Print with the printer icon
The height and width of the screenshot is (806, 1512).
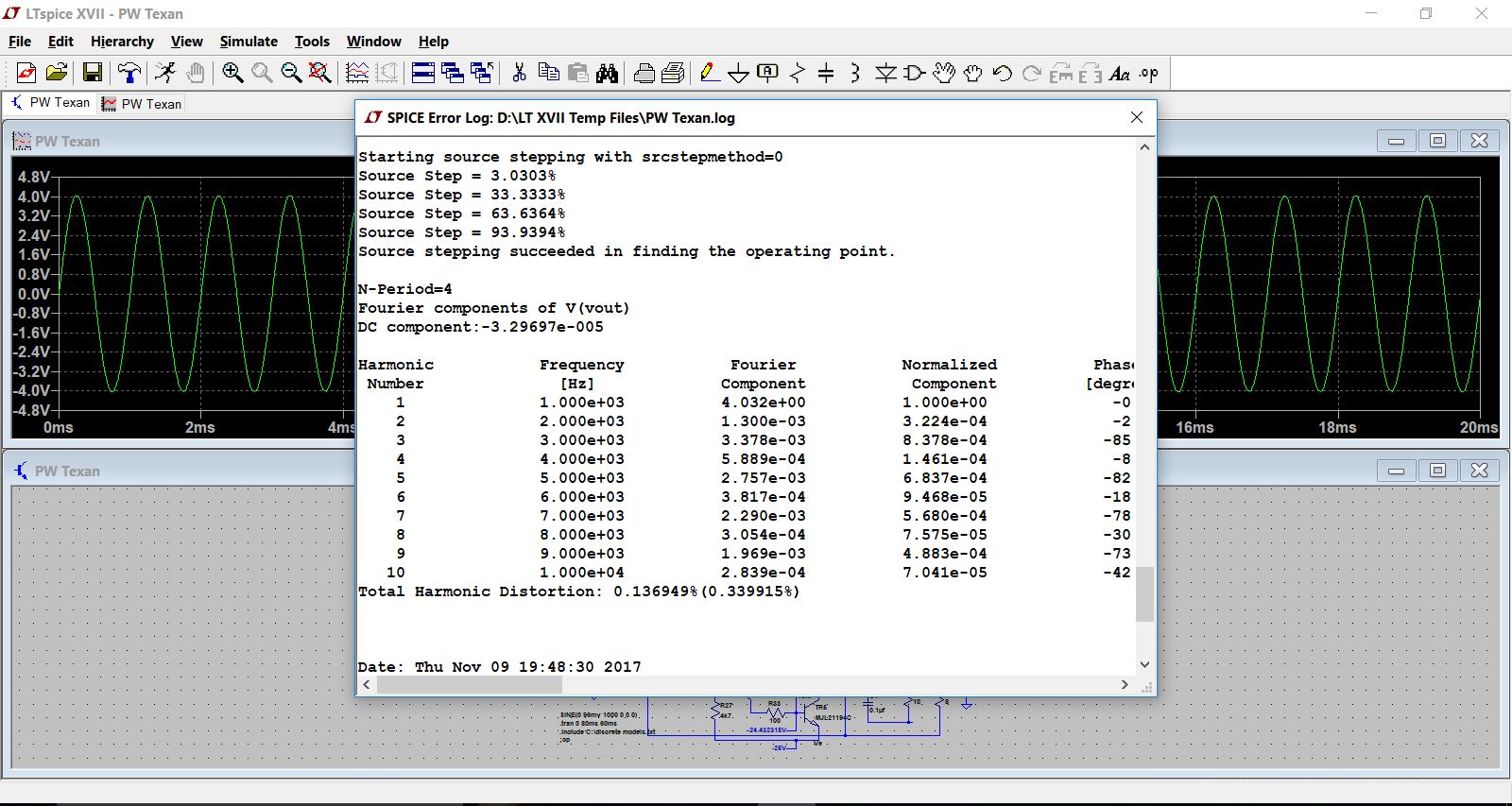[644, 73]
